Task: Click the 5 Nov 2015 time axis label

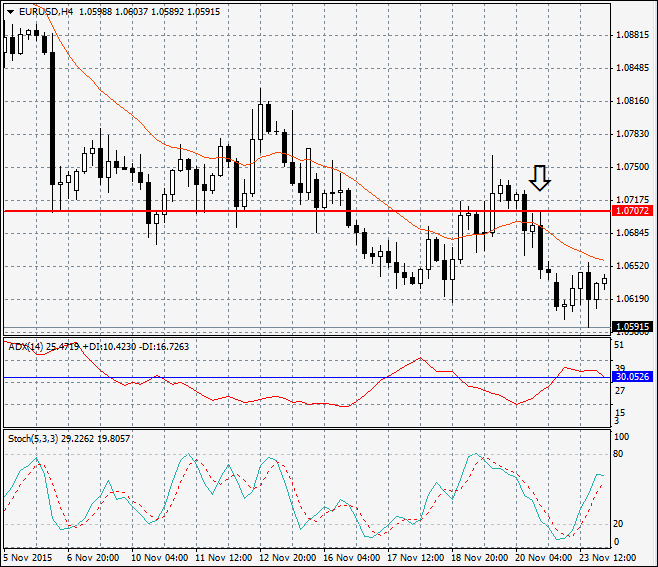Action: click(27, 558)
